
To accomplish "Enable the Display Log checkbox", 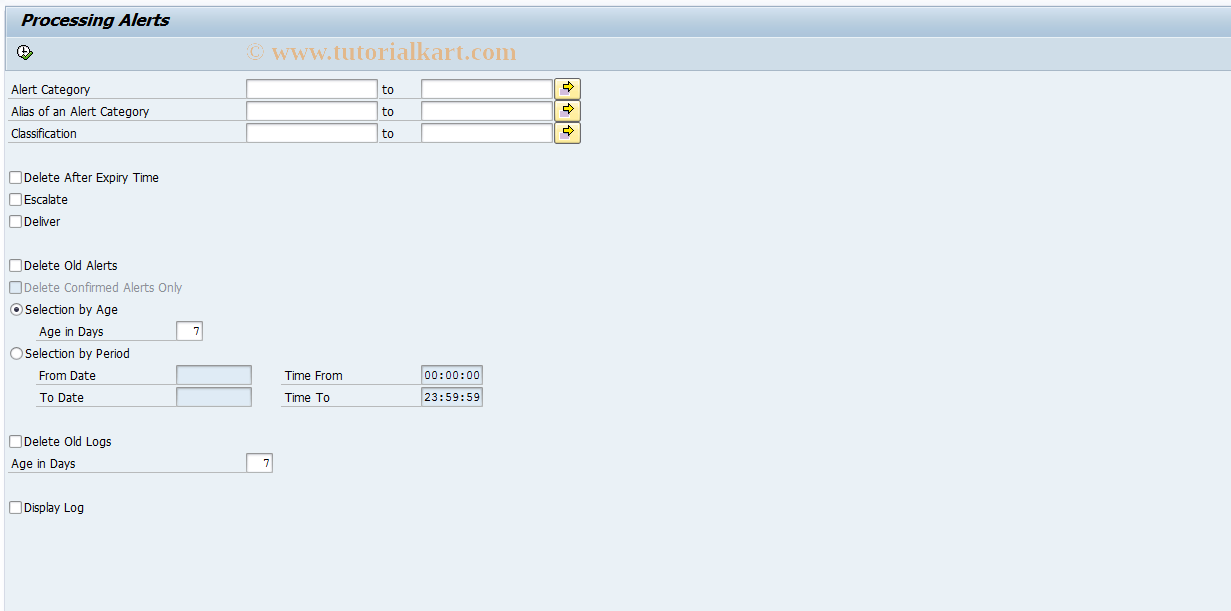I will coord(16,507).
